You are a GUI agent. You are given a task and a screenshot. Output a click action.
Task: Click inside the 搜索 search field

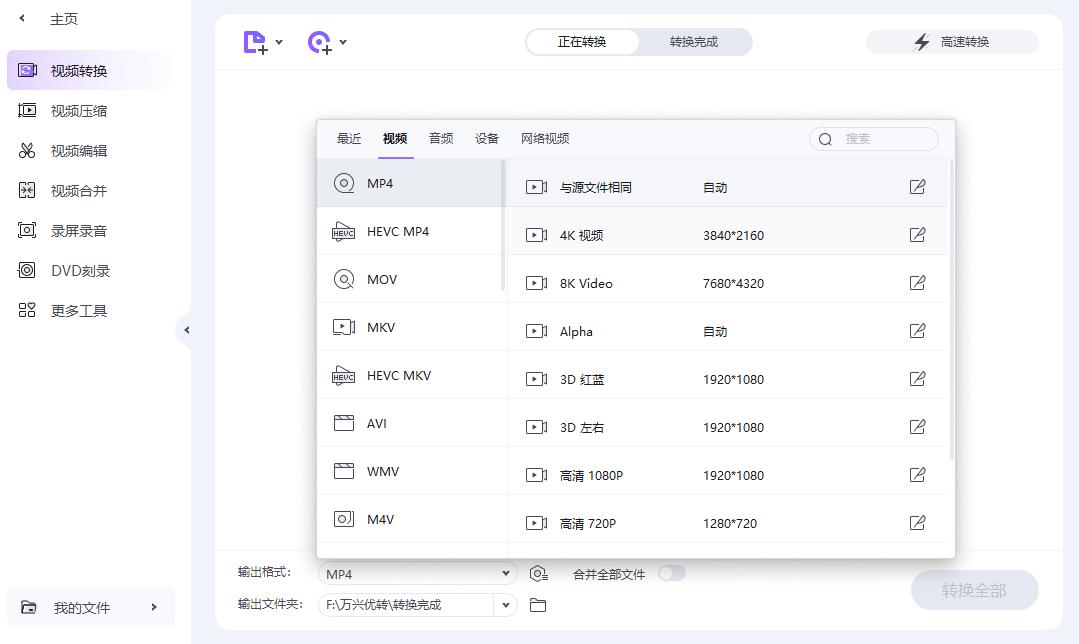tap(880, 138)
